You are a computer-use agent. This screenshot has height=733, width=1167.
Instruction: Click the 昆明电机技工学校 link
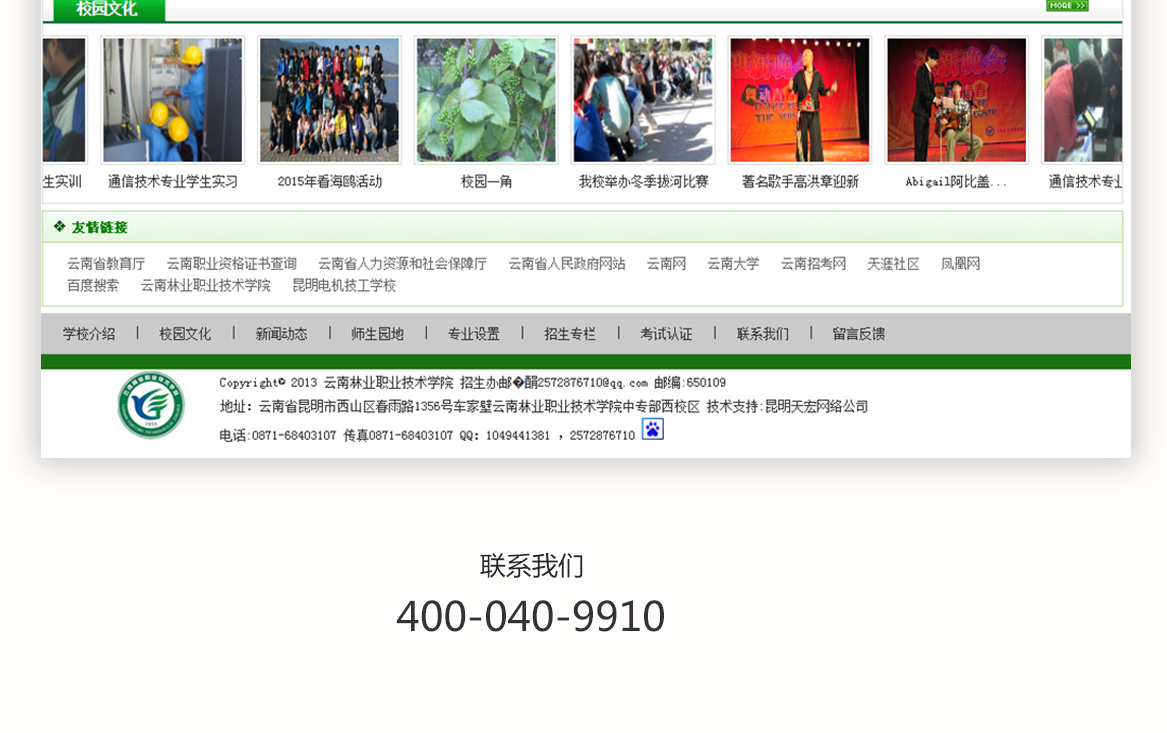pos(344,286)
